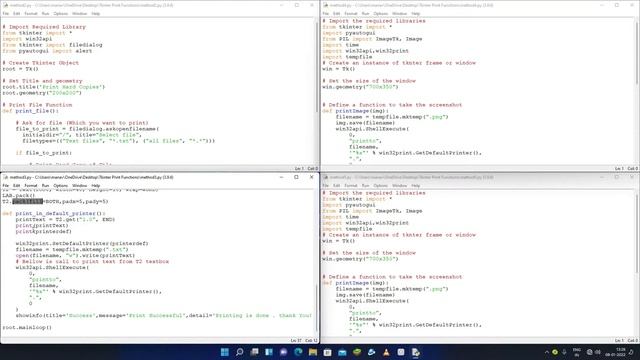Open Format menu in bottom-right IDLE window
The image size is (640, 360).
(351, 185)
